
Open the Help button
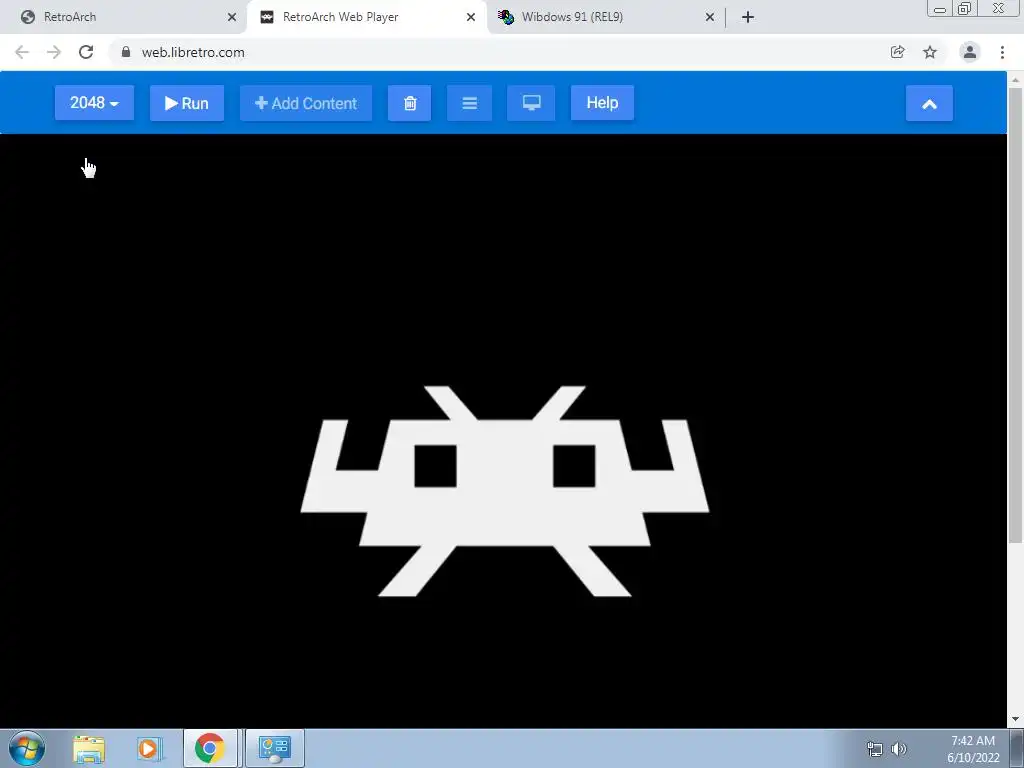coord(602,103)
